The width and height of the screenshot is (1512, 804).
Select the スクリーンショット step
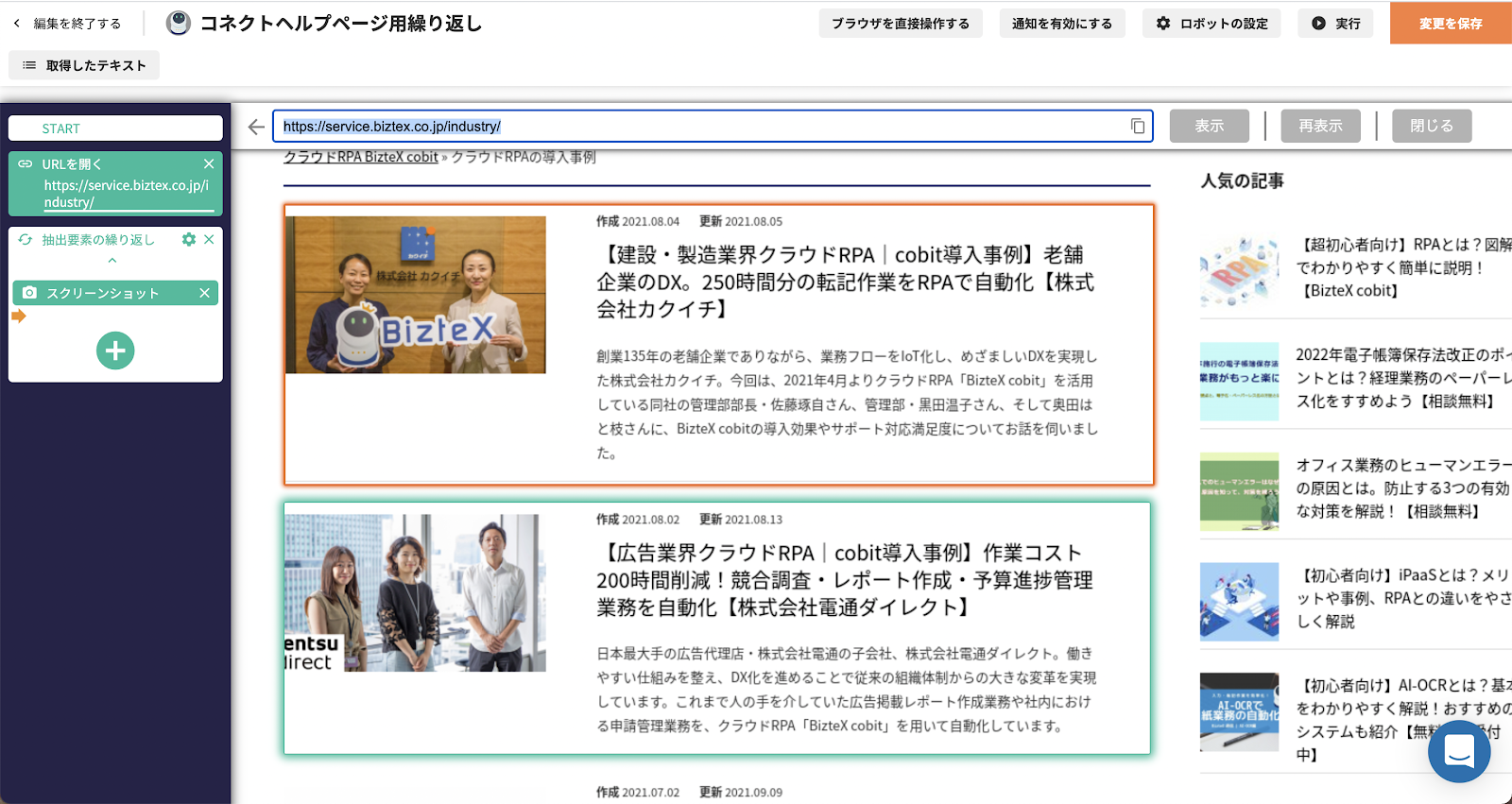(x=115, y=293)
